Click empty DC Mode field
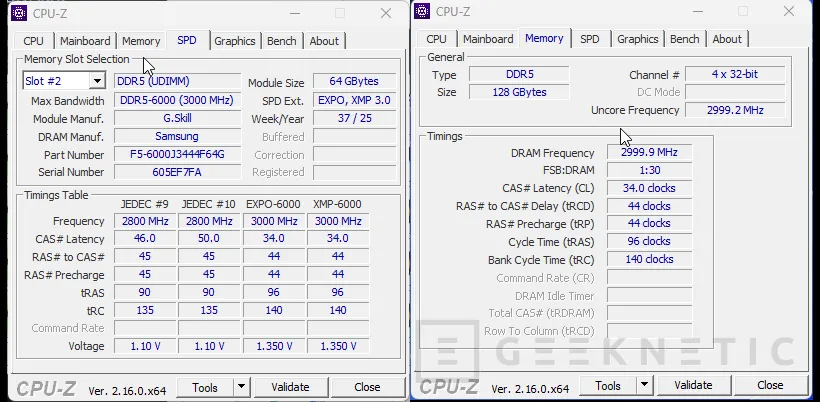Screen dimensions: 820x402 [x=735, y=92]
